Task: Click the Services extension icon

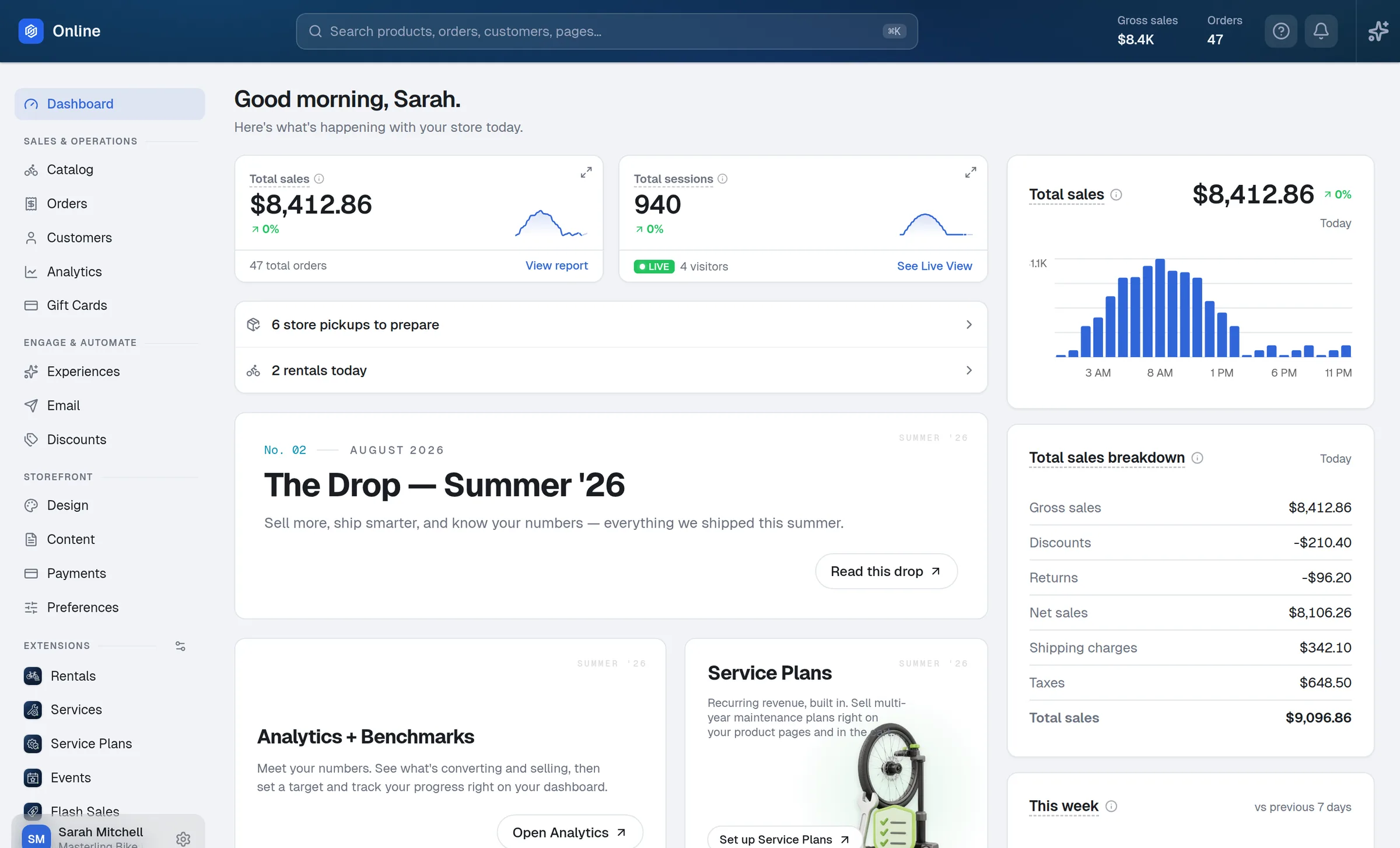Action: (33, 710)
